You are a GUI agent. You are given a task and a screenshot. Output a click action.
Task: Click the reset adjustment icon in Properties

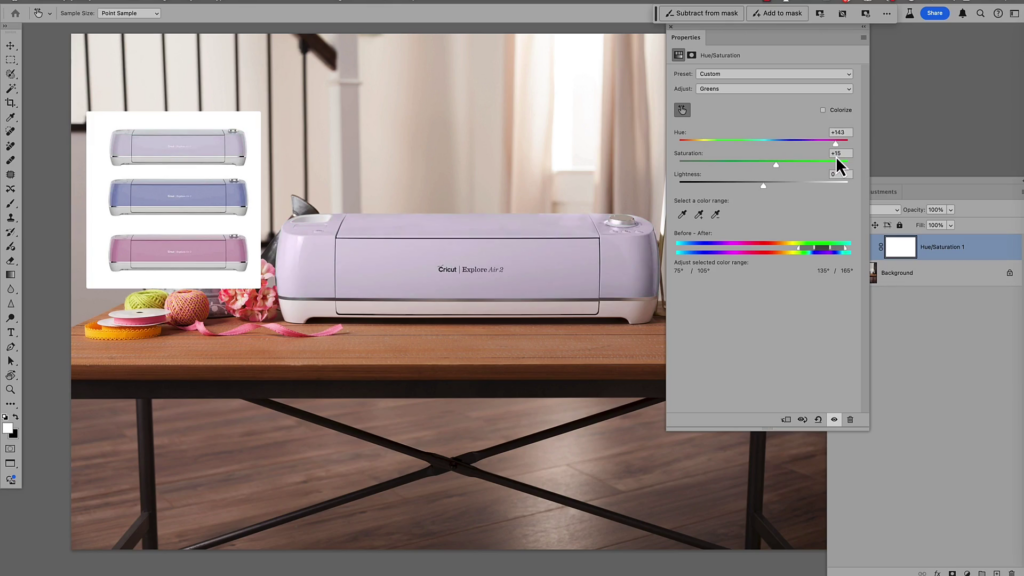click(818, 420)
